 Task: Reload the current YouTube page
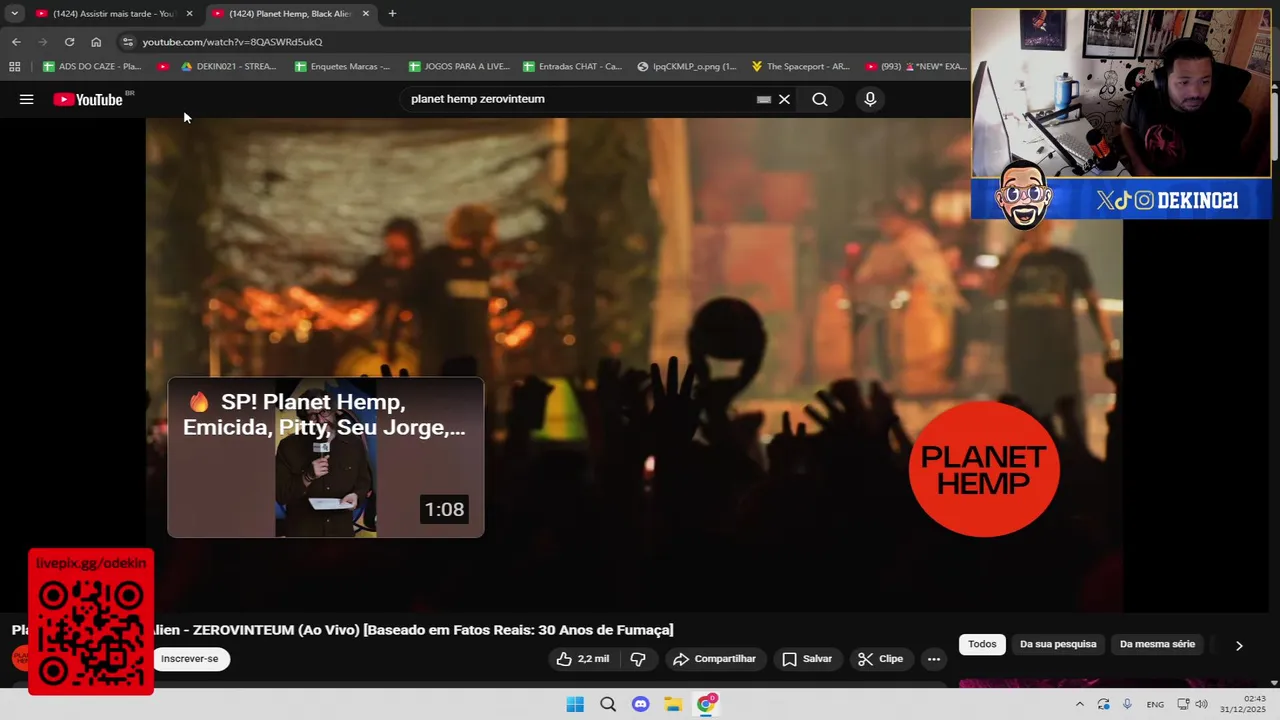click(x=69, y=42)
